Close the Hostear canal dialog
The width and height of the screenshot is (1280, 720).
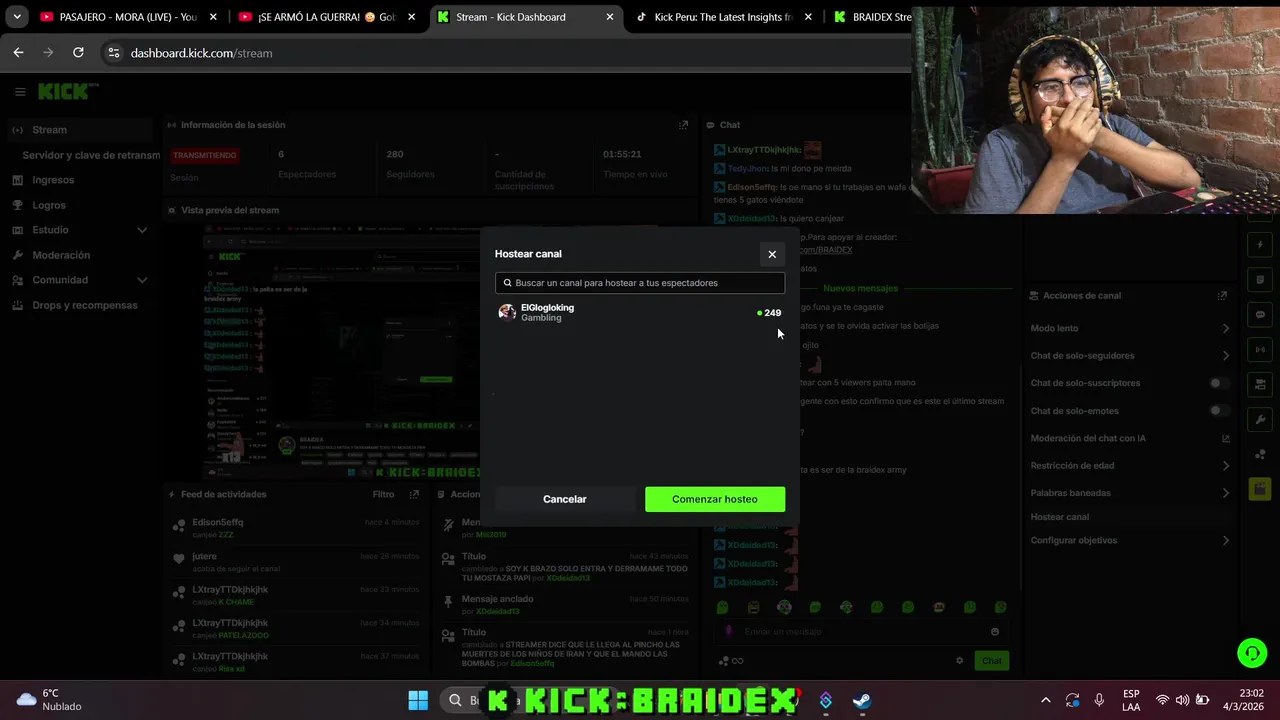[x=772, y=254]
